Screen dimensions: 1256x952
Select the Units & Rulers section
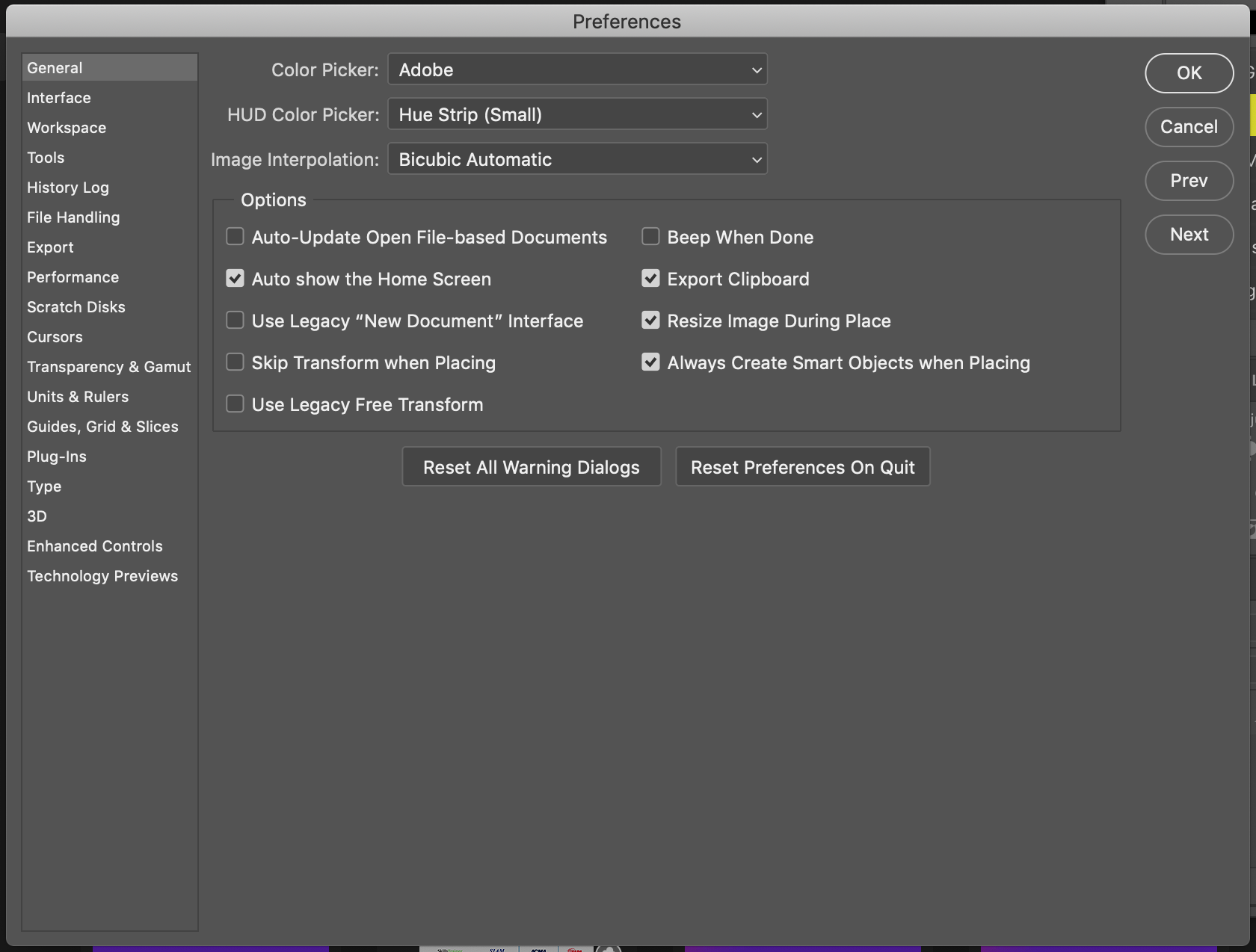(x=78, y=396)
